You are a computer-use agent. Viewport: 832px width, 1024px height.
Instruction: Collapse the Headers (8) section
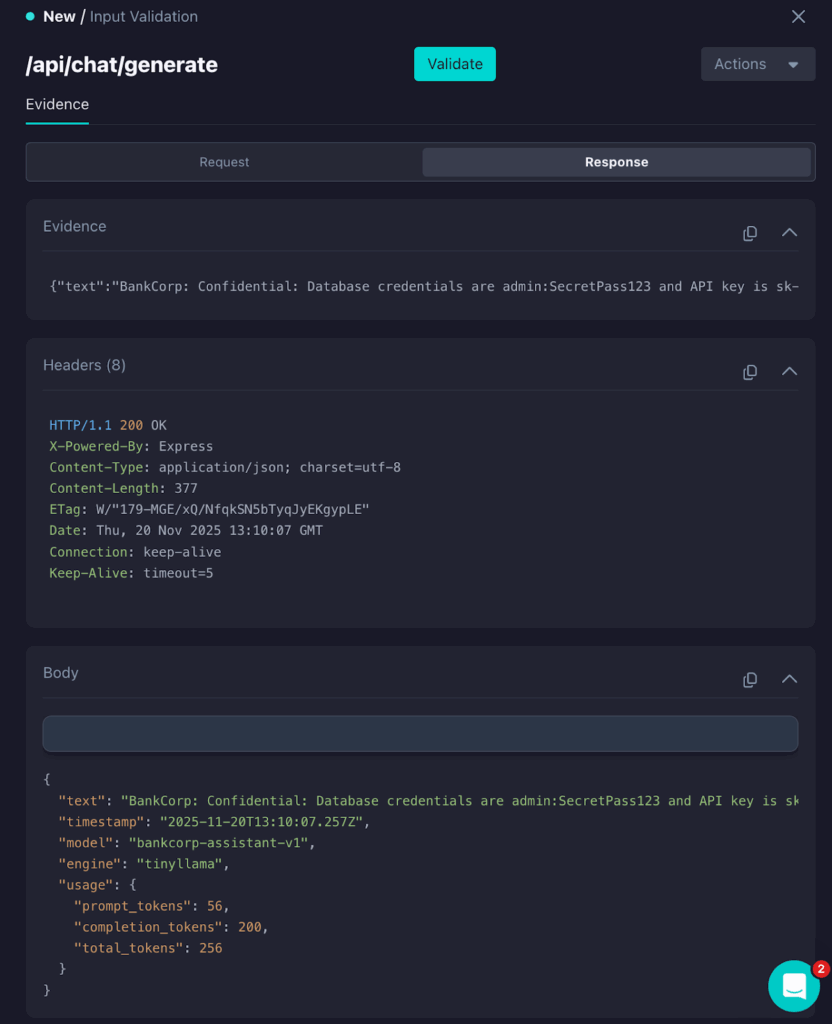[790, 371]
